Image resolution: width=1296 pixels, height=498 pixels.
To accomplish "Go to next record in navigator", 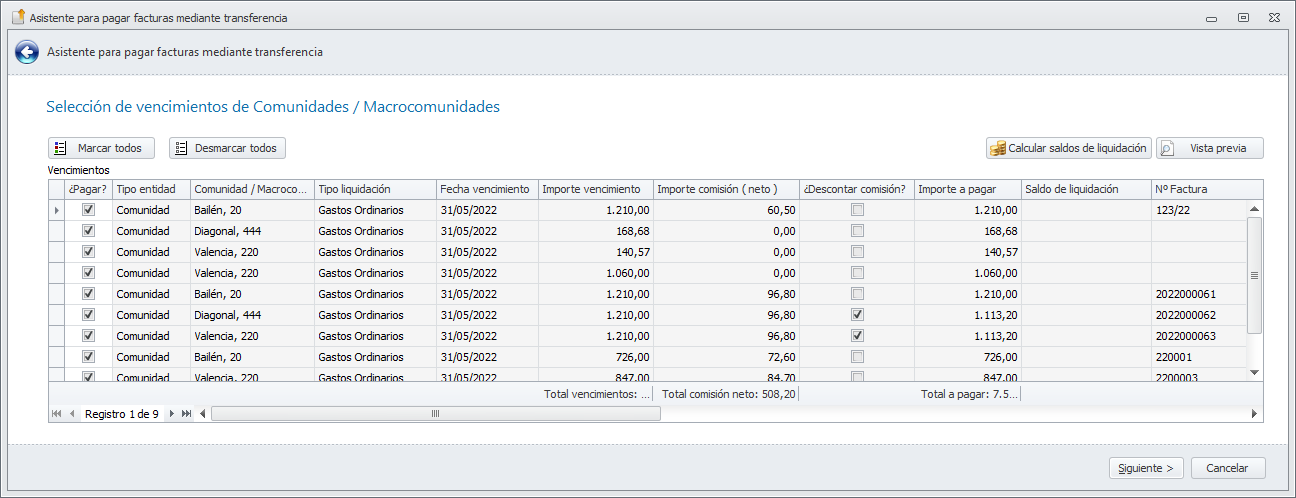I will [x=172, y=414].
